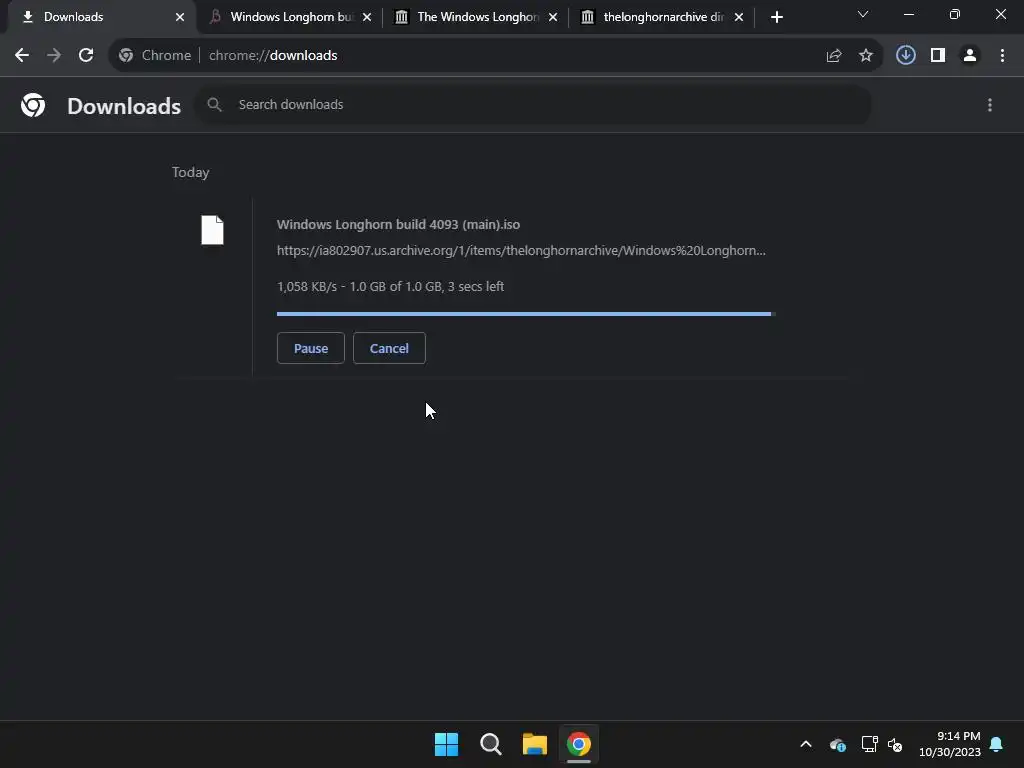Viewport: 1024px width, 768px height.
Task: Click the Chrome logo beside Downloads heading
Action: (33, 105)
